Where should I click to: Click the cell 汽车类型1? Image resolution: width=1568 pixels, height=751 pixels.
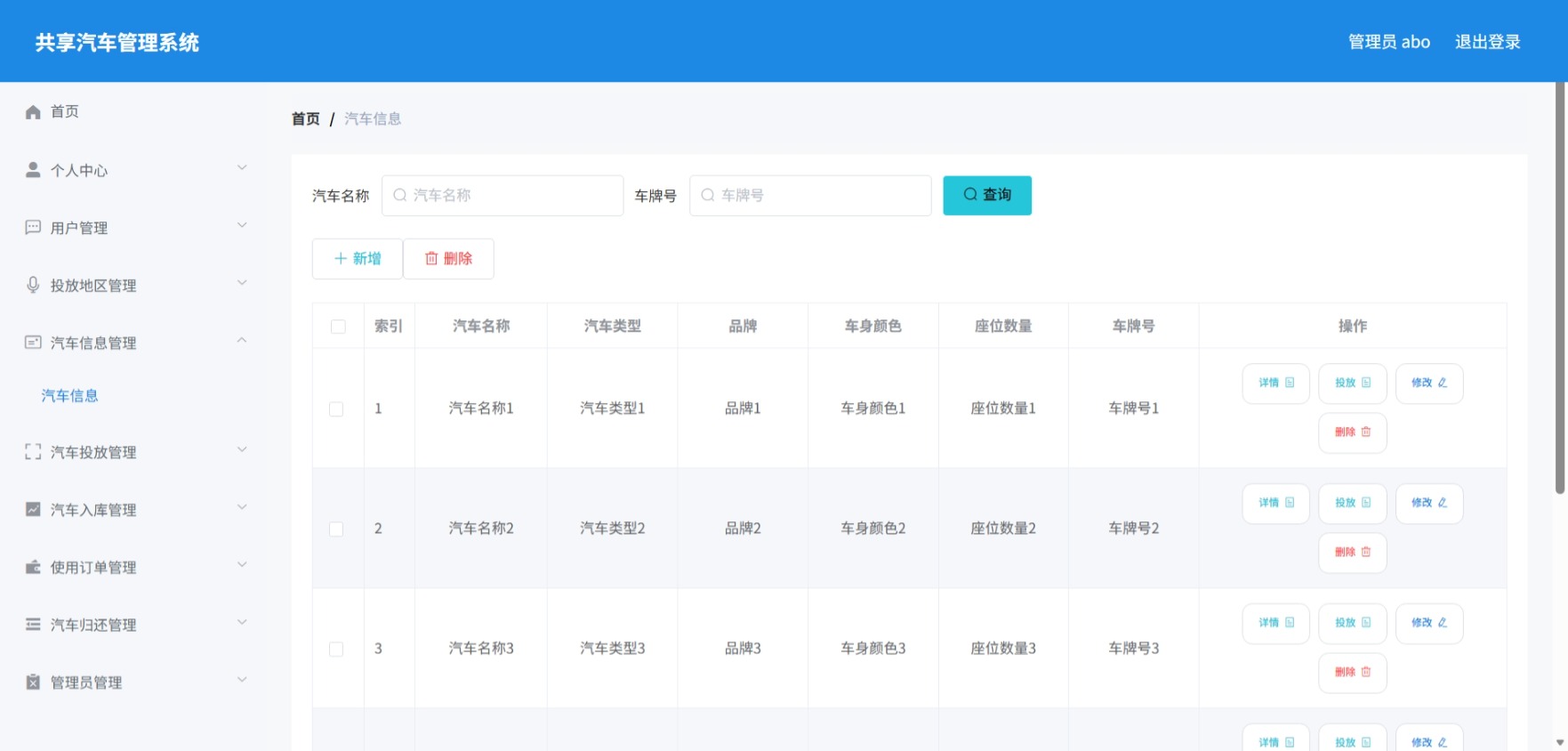pos(613,408)
